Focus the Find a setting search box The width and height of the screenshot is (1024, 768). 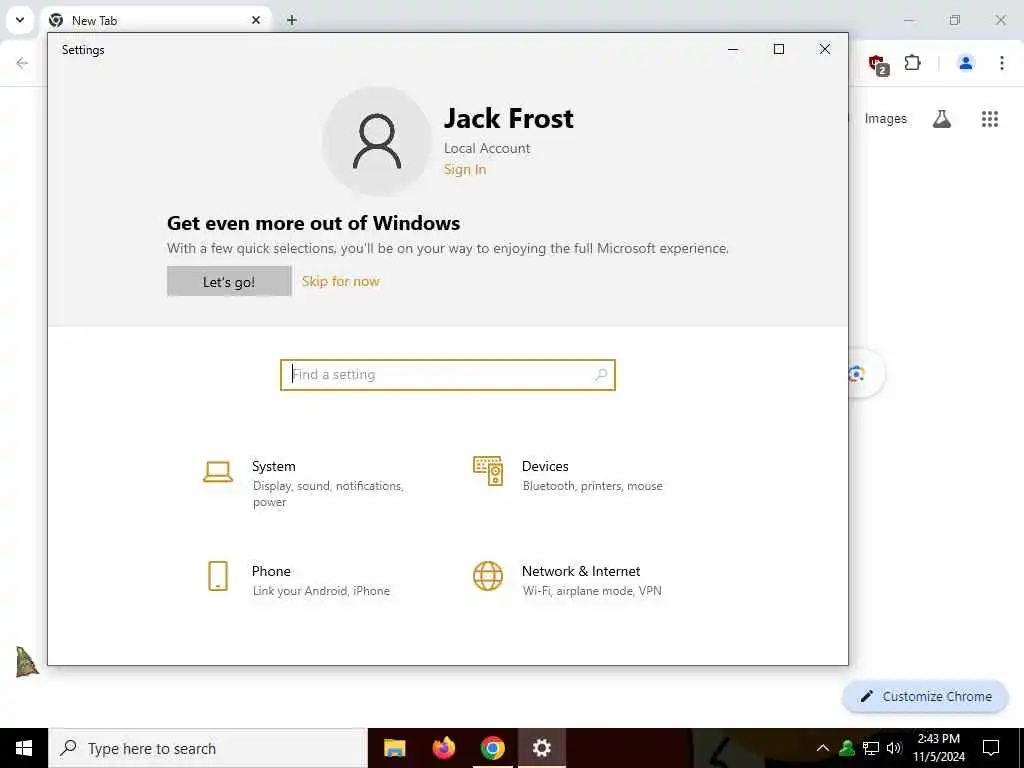[x=447, y=375]
